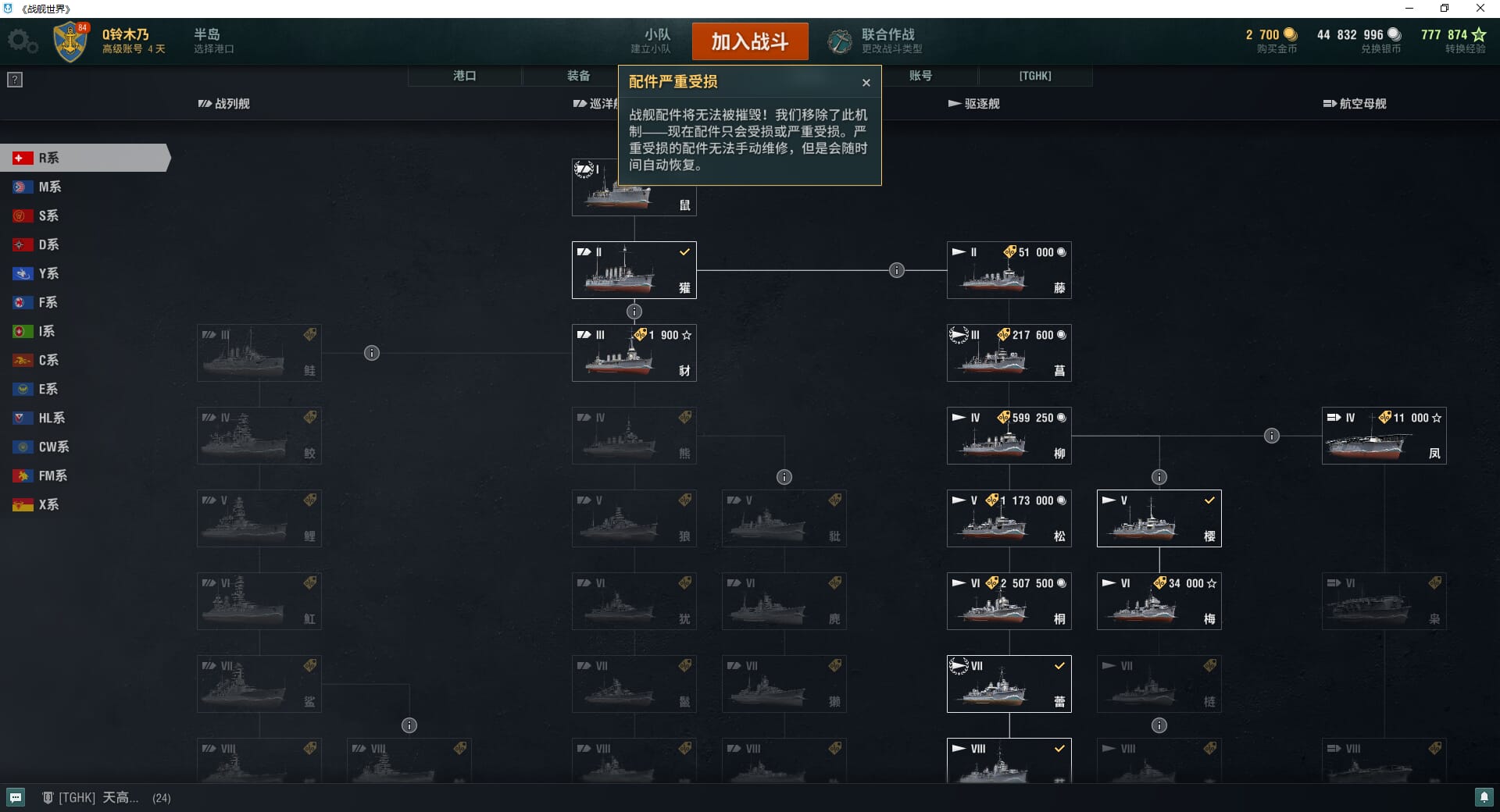Screen dimensions: 1500x812
Task: Click 小队 create division option
Action: point(651,41)
